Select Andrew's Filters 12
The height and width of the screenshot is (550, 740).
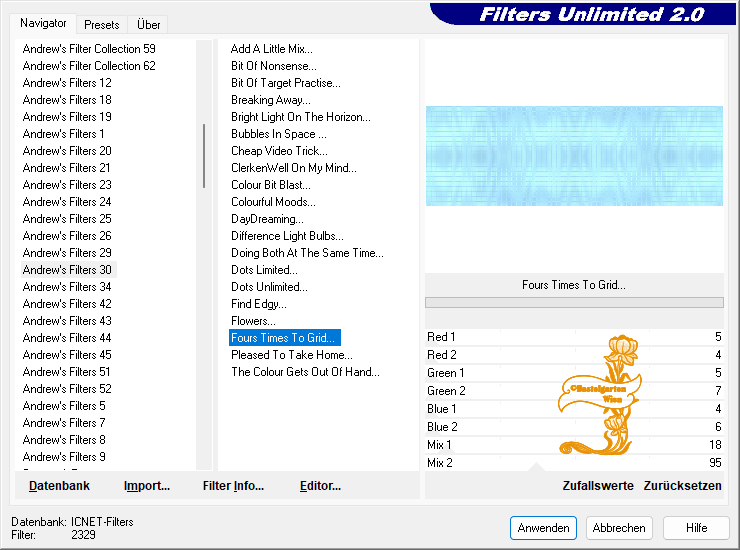coord(67,83)
